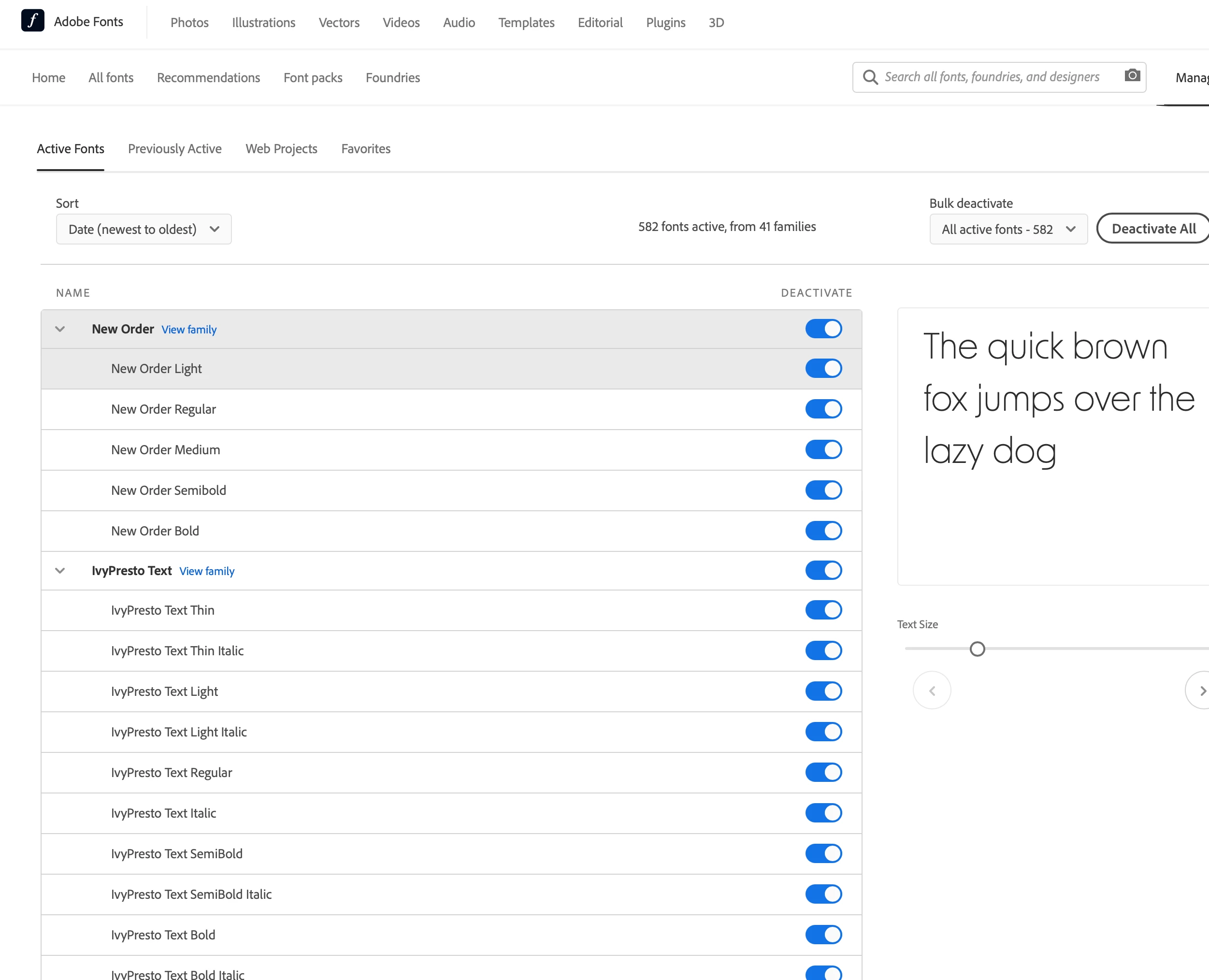Collapse the New Order family chevron

point(60,329)
